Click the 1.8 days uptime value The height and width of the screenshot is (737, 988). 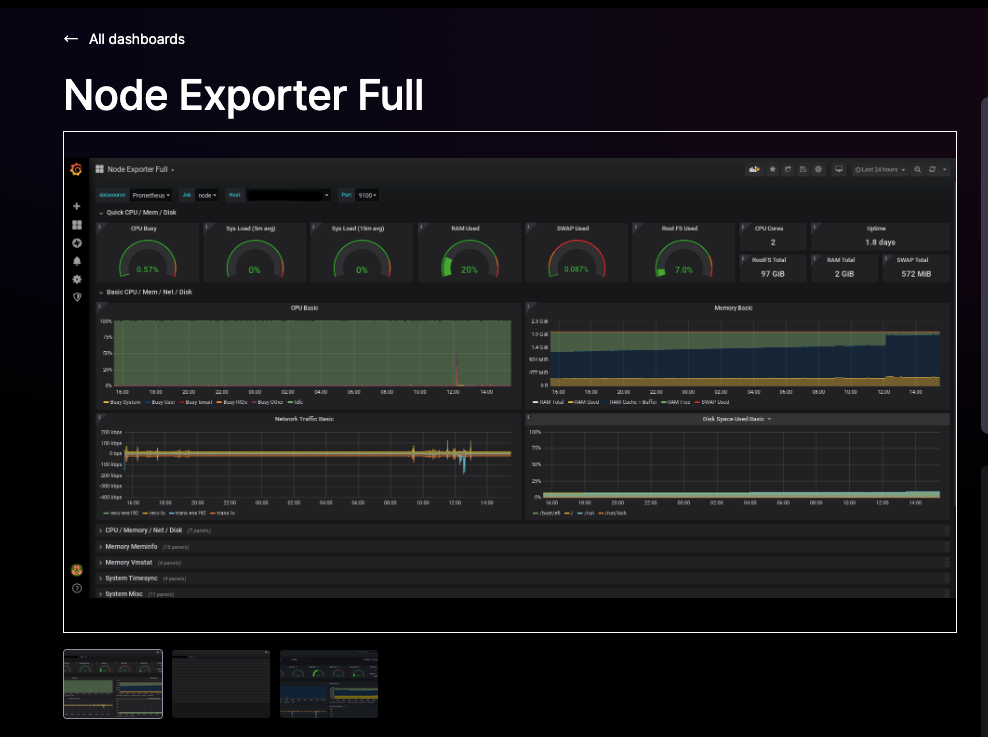pyautogui.click(x=880, y=243)
